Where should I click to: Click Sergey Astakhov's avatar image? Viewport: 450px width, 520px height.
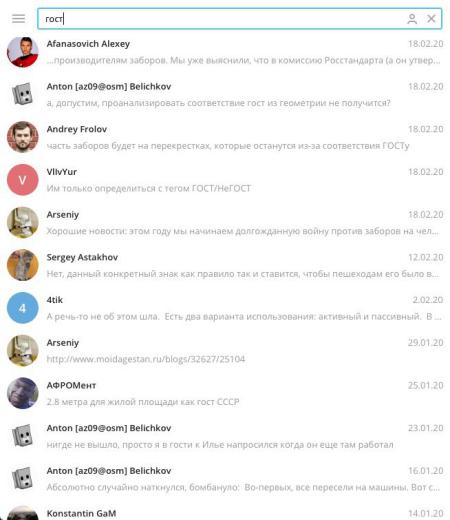[23, 265]
